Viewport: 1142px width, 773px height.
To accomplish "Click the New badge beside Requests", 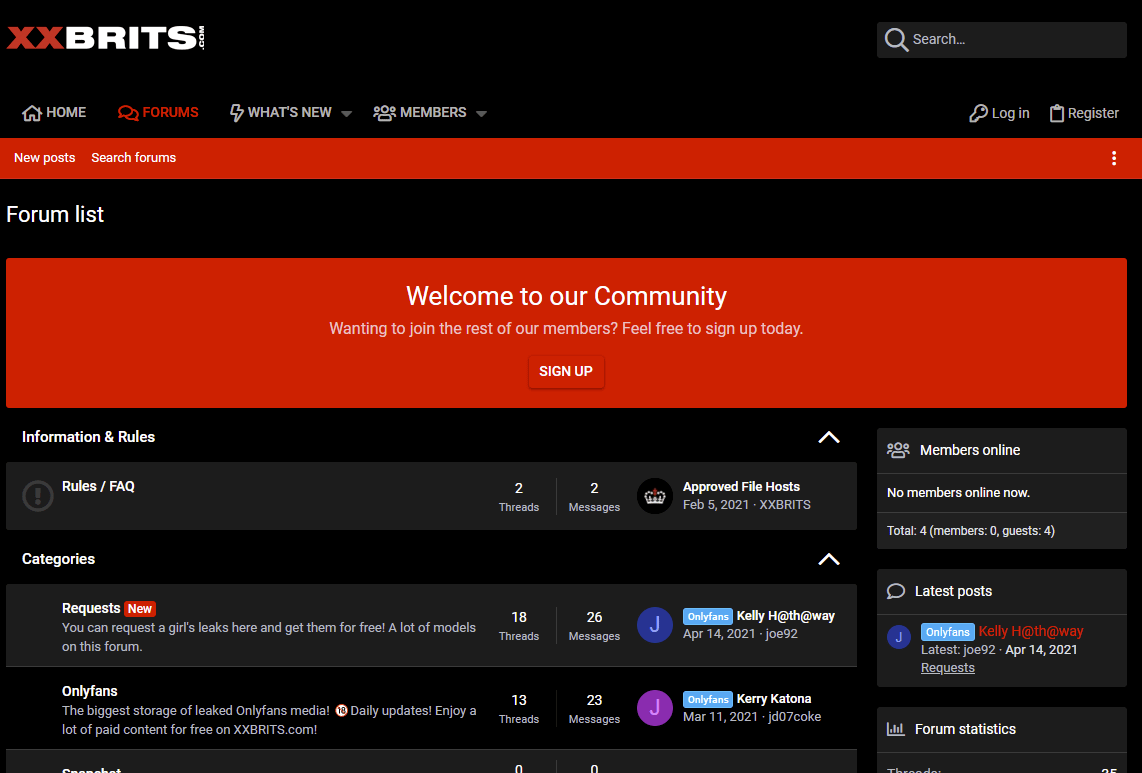I will coord(140,609).
